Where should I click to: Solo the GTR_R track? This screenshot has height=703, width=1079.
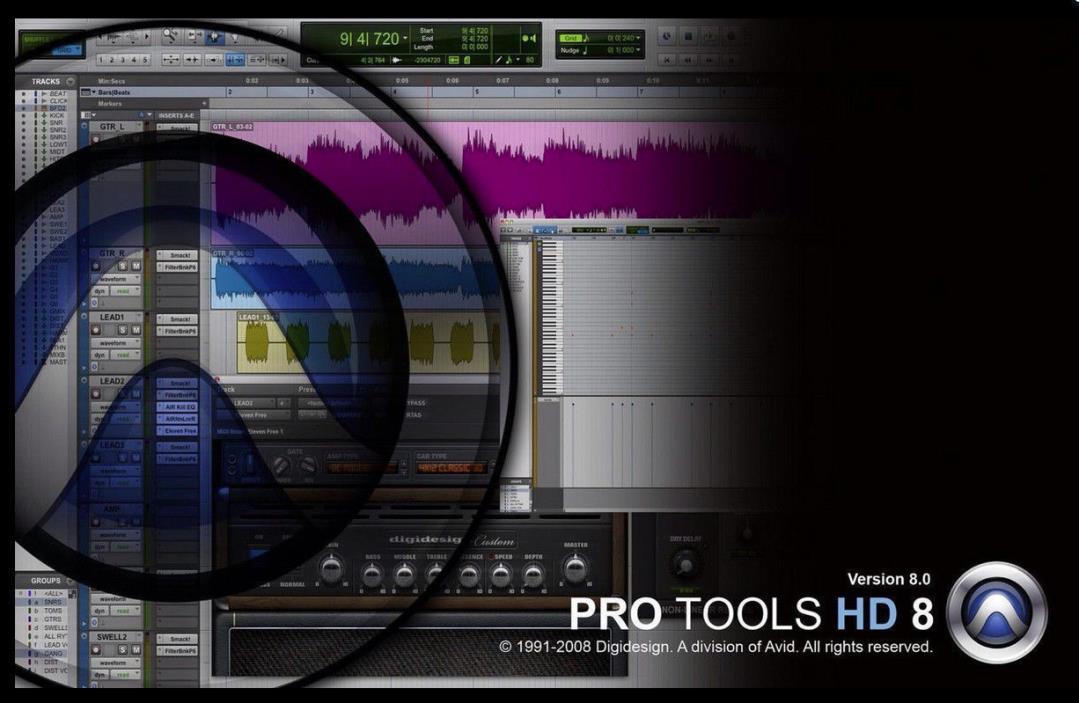[122, 266]
